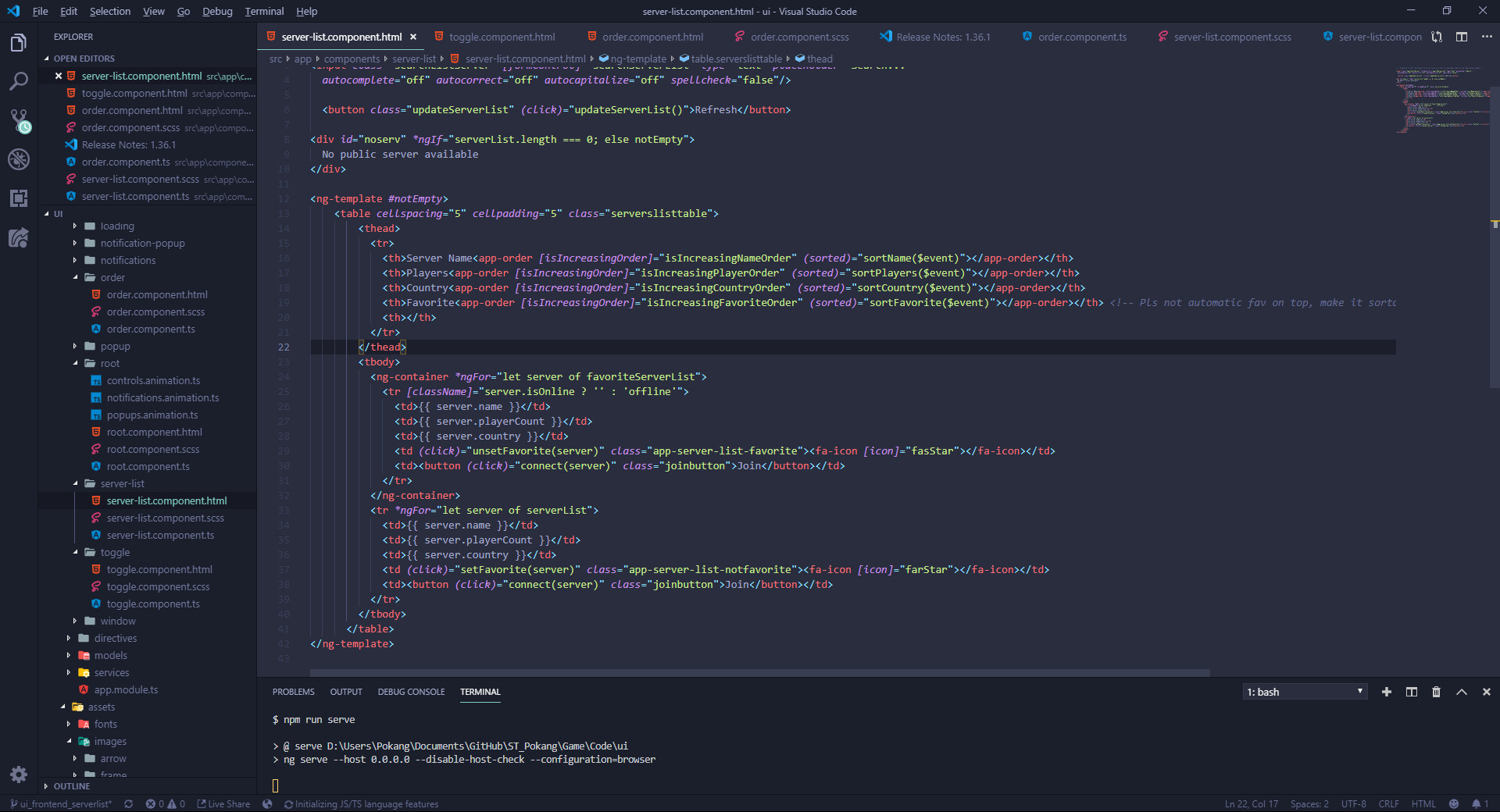Change the UTF-8 file encoding

pos(1354,804)
